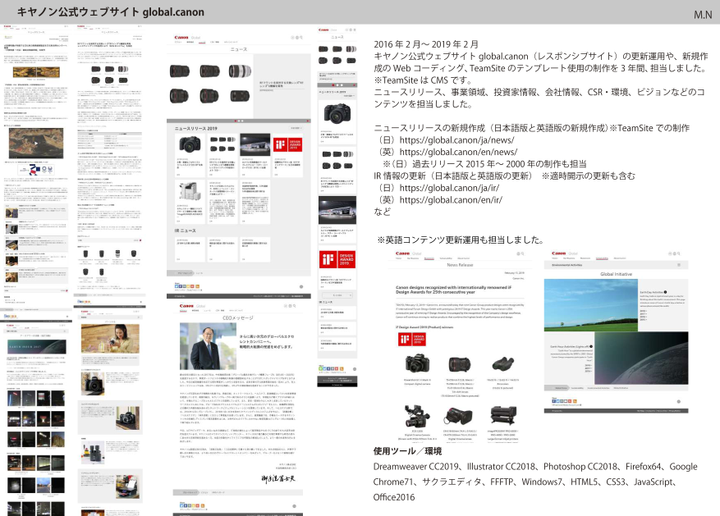Select the date line 2016年2月〜2019年2月
The width and height of the screenshot is (720, 516).
[x=426, y=45]
